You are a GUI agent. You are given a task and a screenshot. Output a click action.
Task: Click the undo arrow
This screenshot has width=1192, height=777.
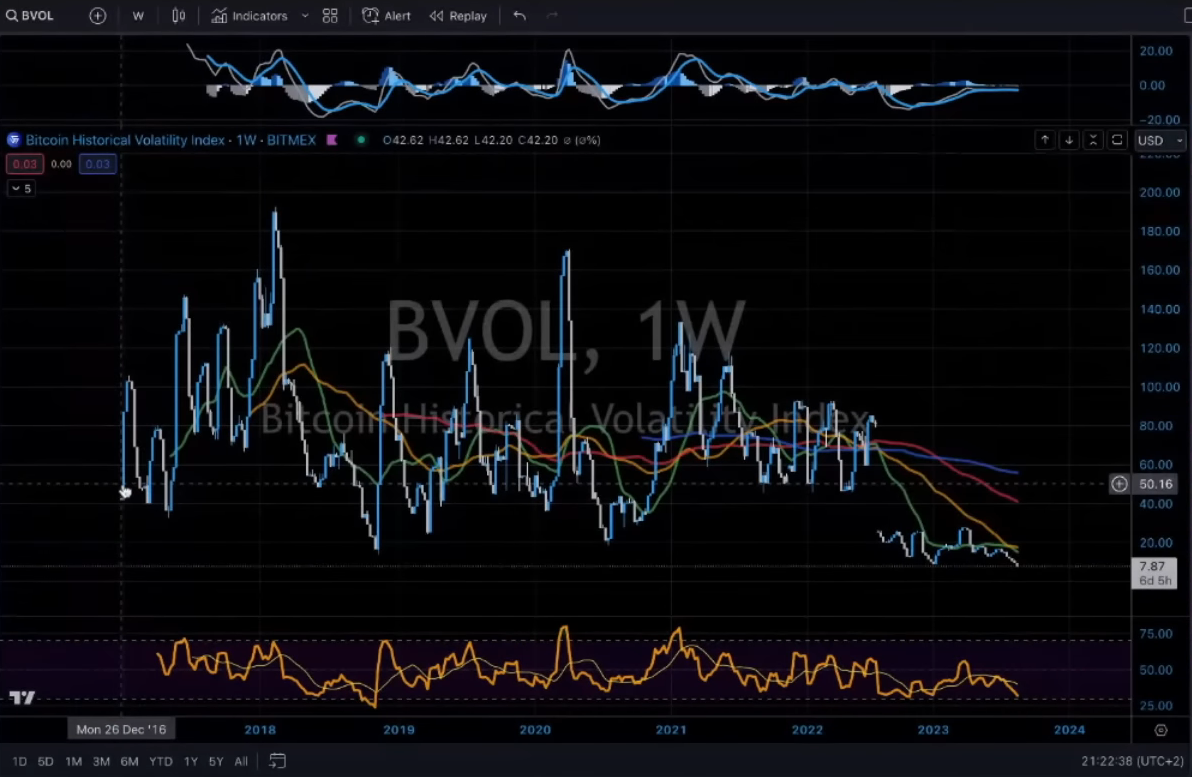[519, 16]
